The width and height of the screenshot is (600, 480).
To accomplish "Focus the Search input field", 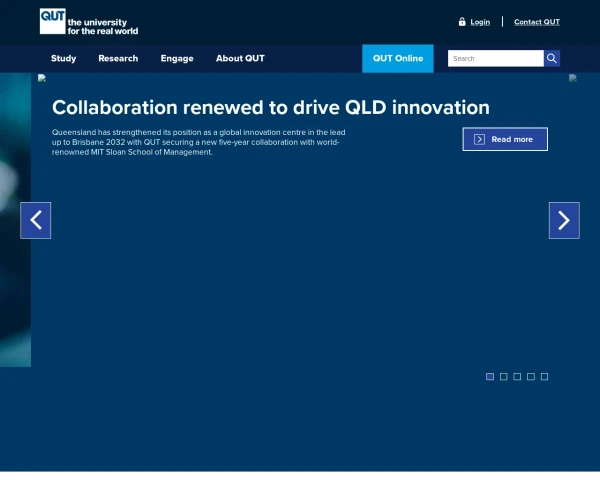I will [496, 59].
